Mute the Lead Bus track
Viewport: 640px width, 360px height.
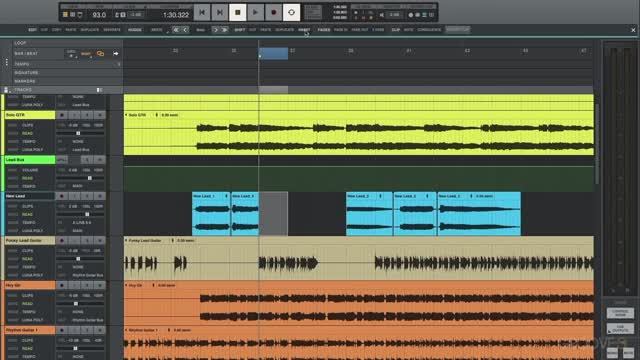tap(100, 160)
